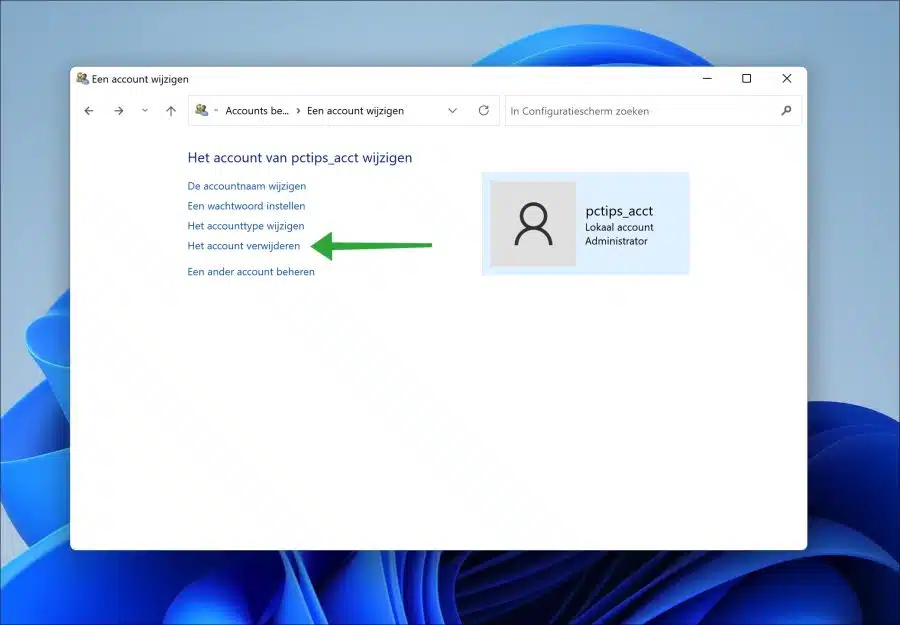Image resolution: width=900 pixels, height=625 pixels.
Task: Go forward with the right arrow button
Action: coord(119,111)
